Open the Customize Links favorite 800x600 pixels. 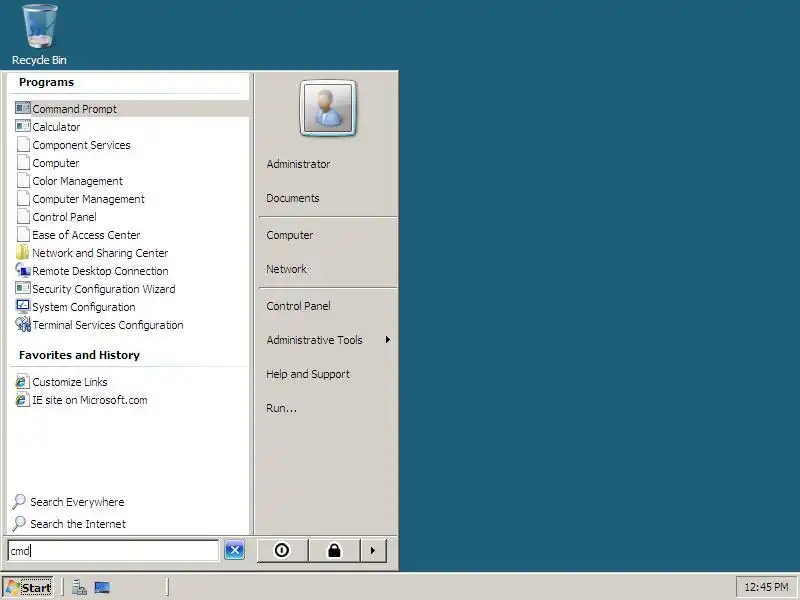click(70, 382)
